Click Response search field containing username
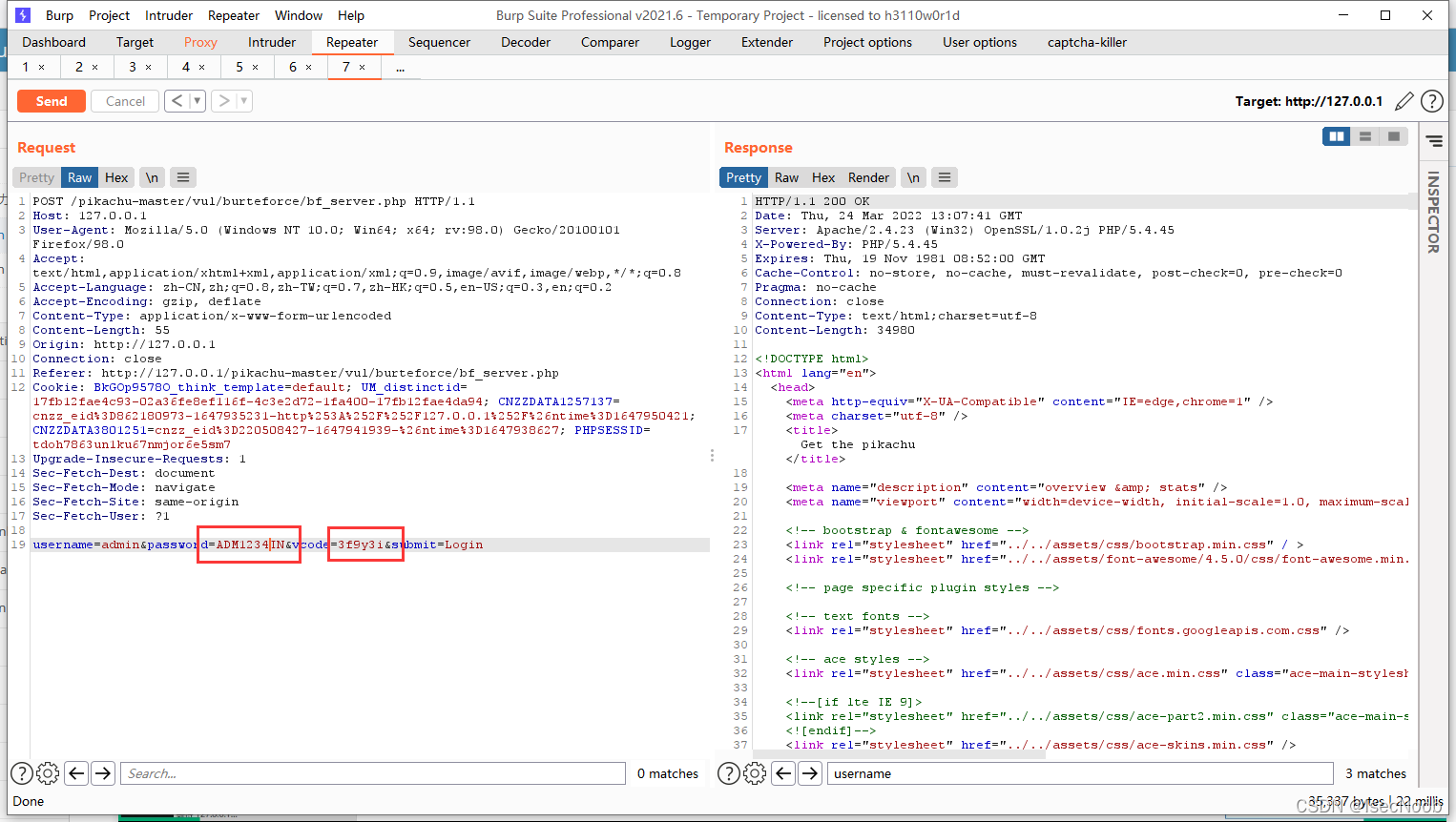1456x822 pixels. pyautogui.click(x=1080, y=773)
